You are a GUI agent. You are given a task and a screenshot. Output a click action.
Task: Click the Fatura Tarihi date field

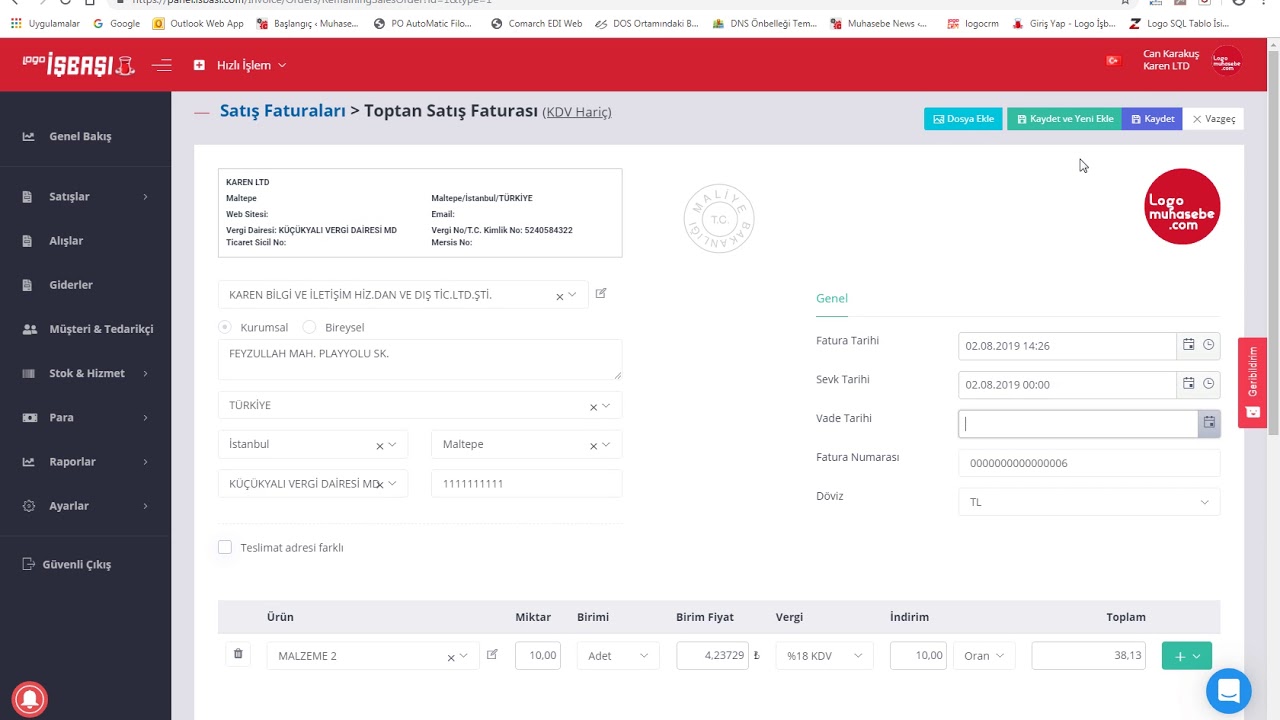click(1067, 346)
